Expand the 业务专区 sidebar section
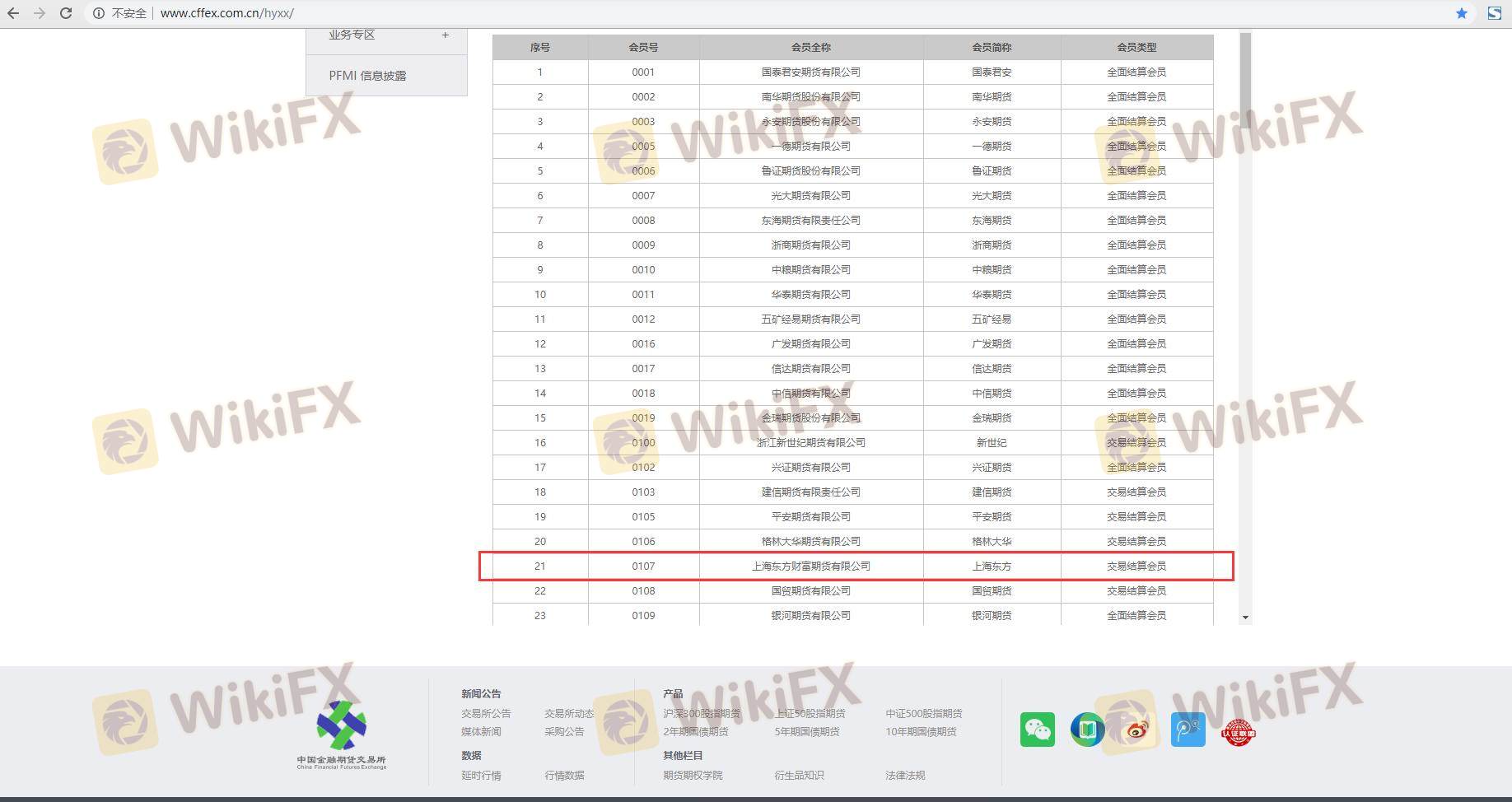1512x802 pixels. tap(445, 35)
